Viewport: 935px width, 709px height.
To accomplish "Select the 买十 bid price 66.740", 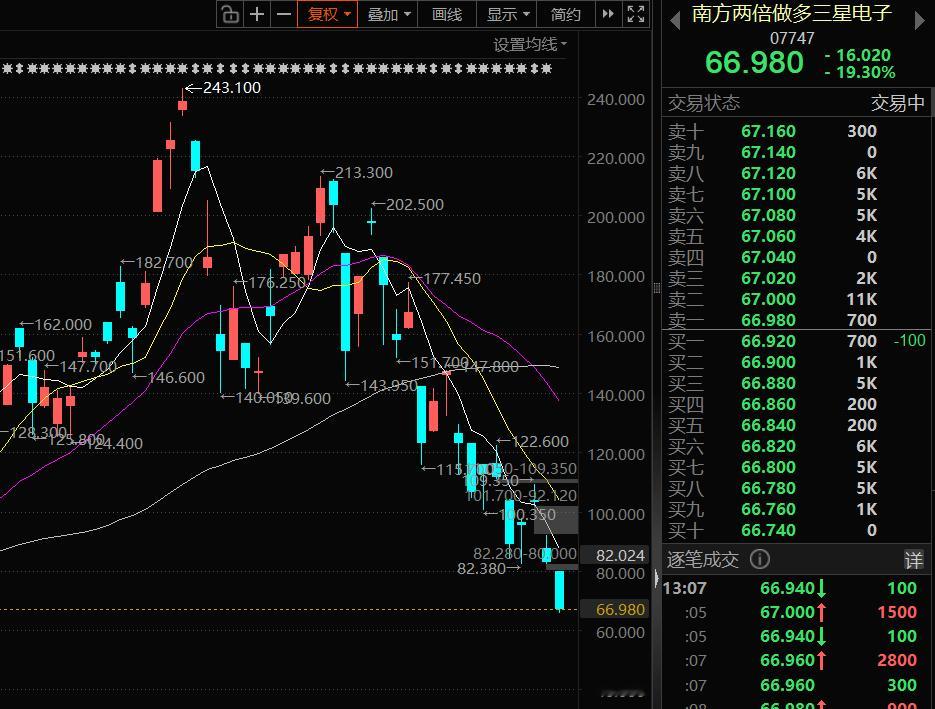I will pos(768,530).
